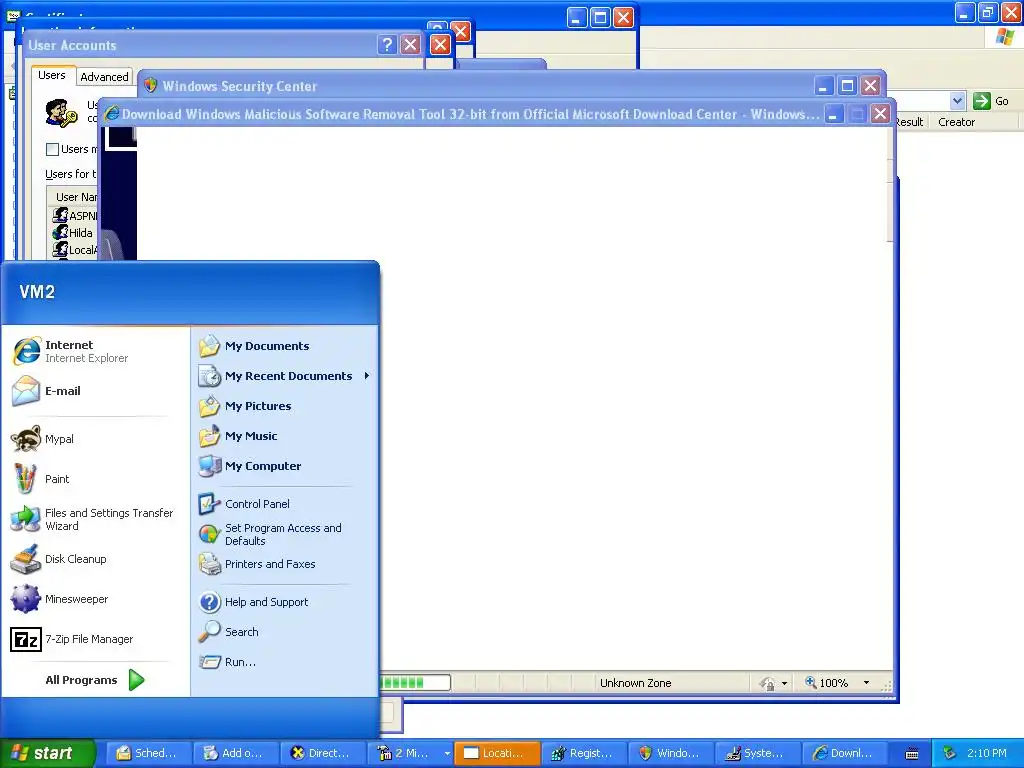
Task: Switch to the 'Sched...' taskbar button
Action: [150, 753]
